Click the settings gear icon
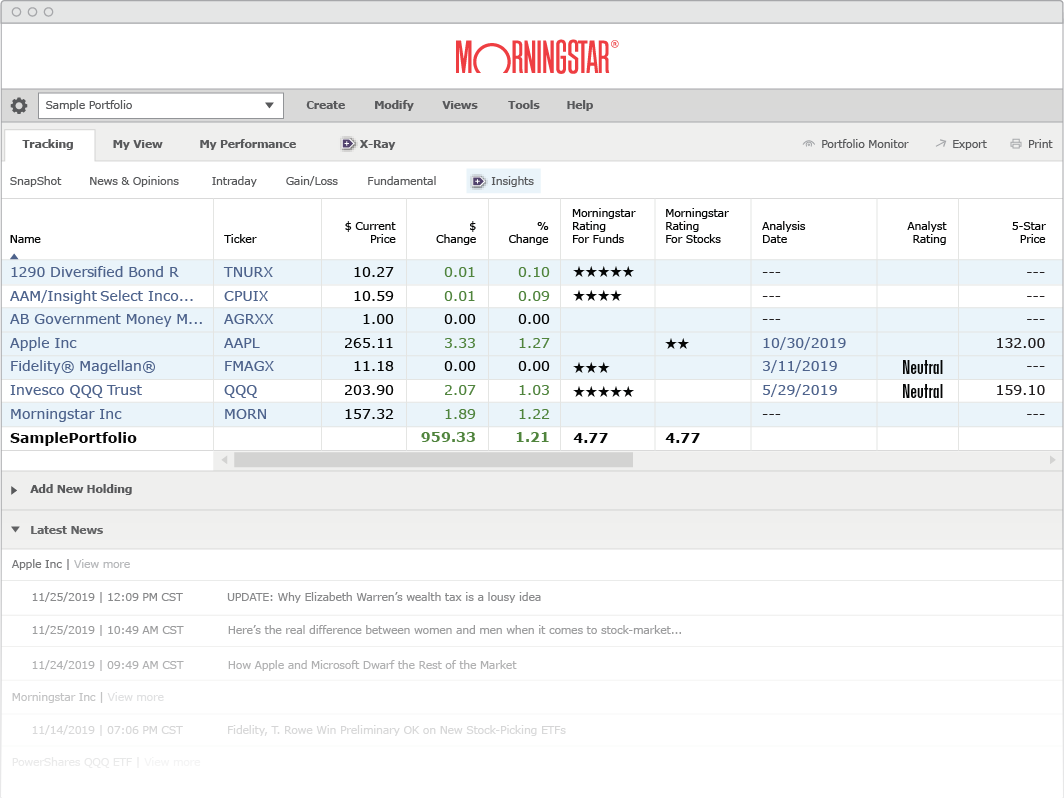Screen dimensions: 1064x798 point(19,105)
